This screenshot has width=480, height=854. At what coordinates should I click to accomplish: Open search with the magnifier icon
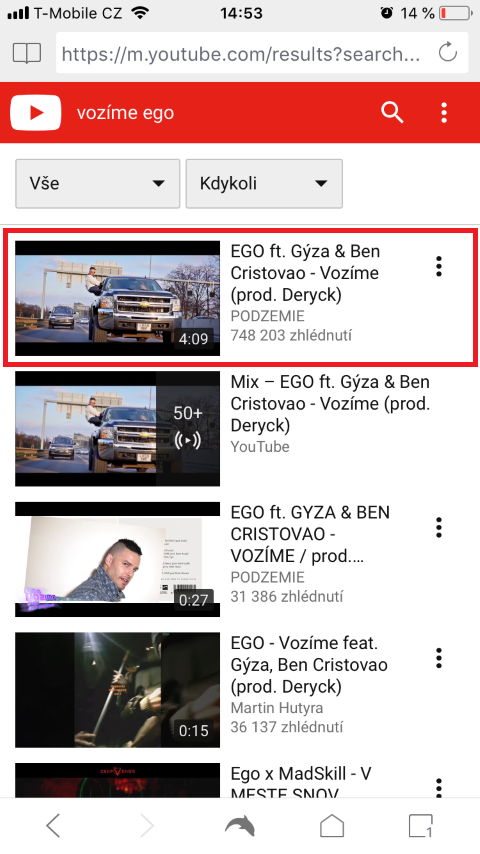(x=392, y=112)
